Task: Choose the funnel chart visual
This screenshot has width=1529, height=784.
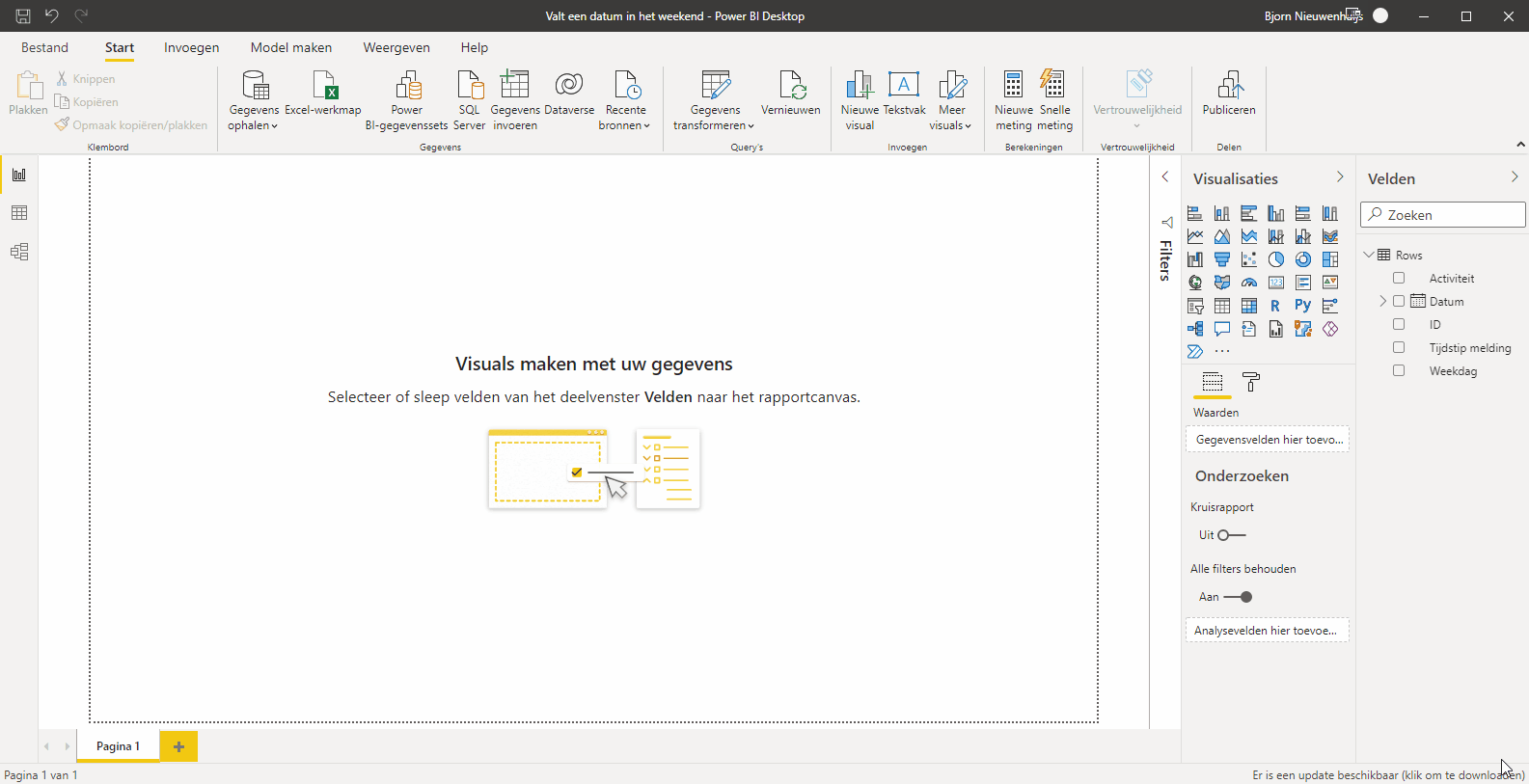Action: point(1222,259)
